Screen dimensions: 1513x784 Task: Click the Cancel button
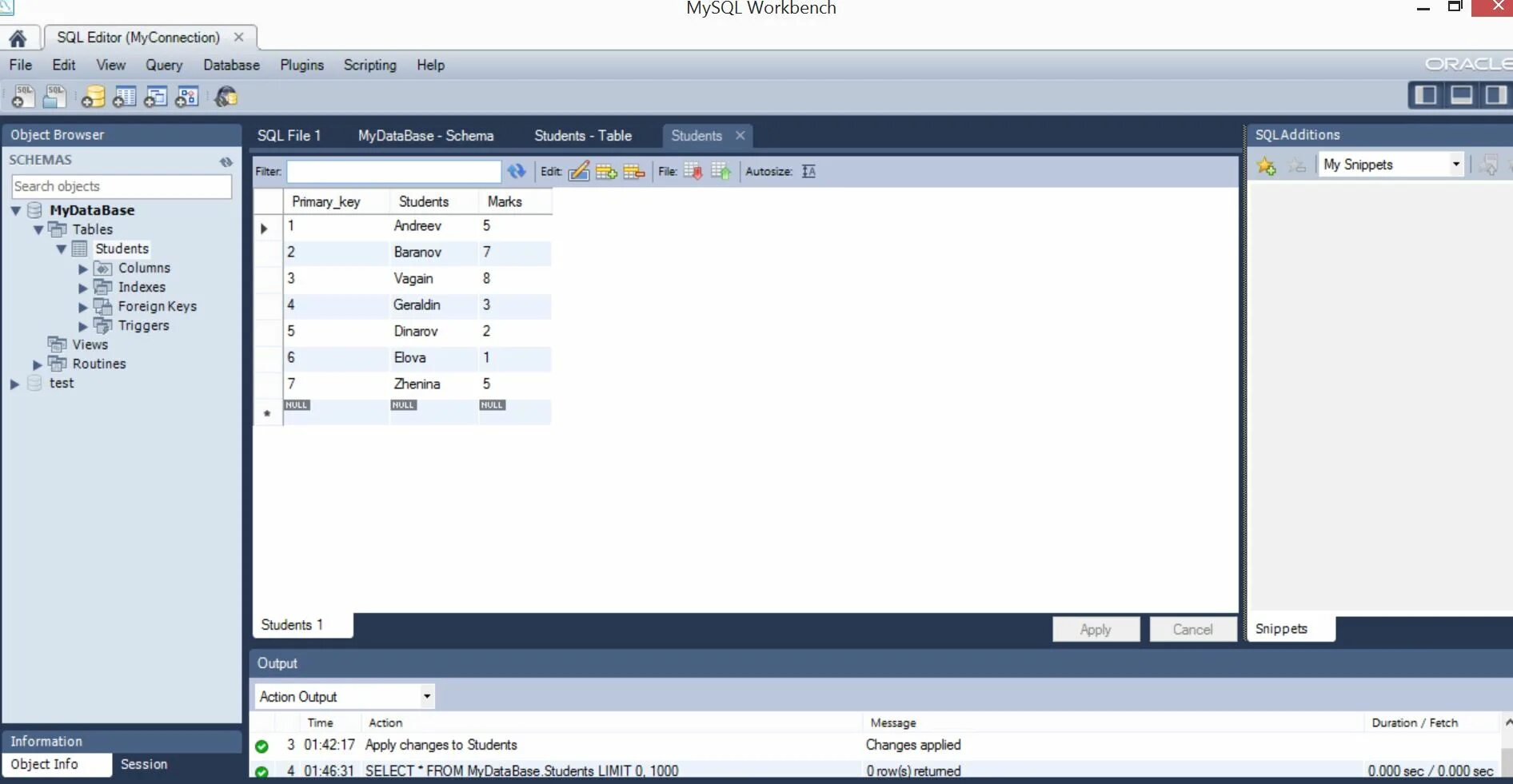point(1192,629)
